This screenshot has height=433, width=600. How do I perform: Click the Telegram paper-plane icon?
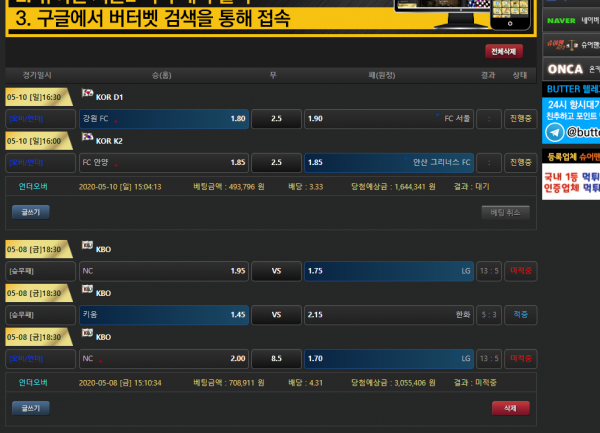pos(554,131)
